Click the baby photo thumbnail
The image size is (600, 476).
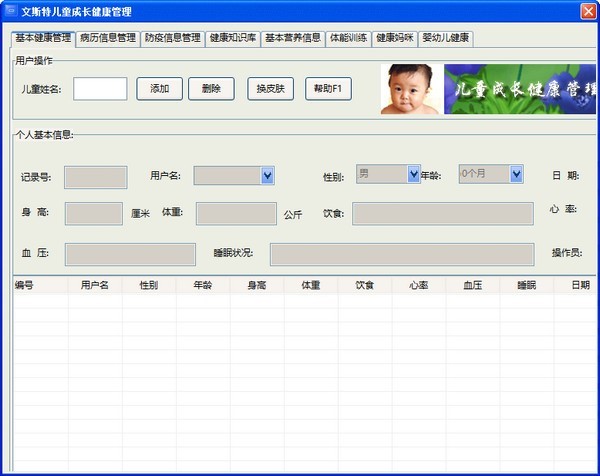click(x=411, y=89)
